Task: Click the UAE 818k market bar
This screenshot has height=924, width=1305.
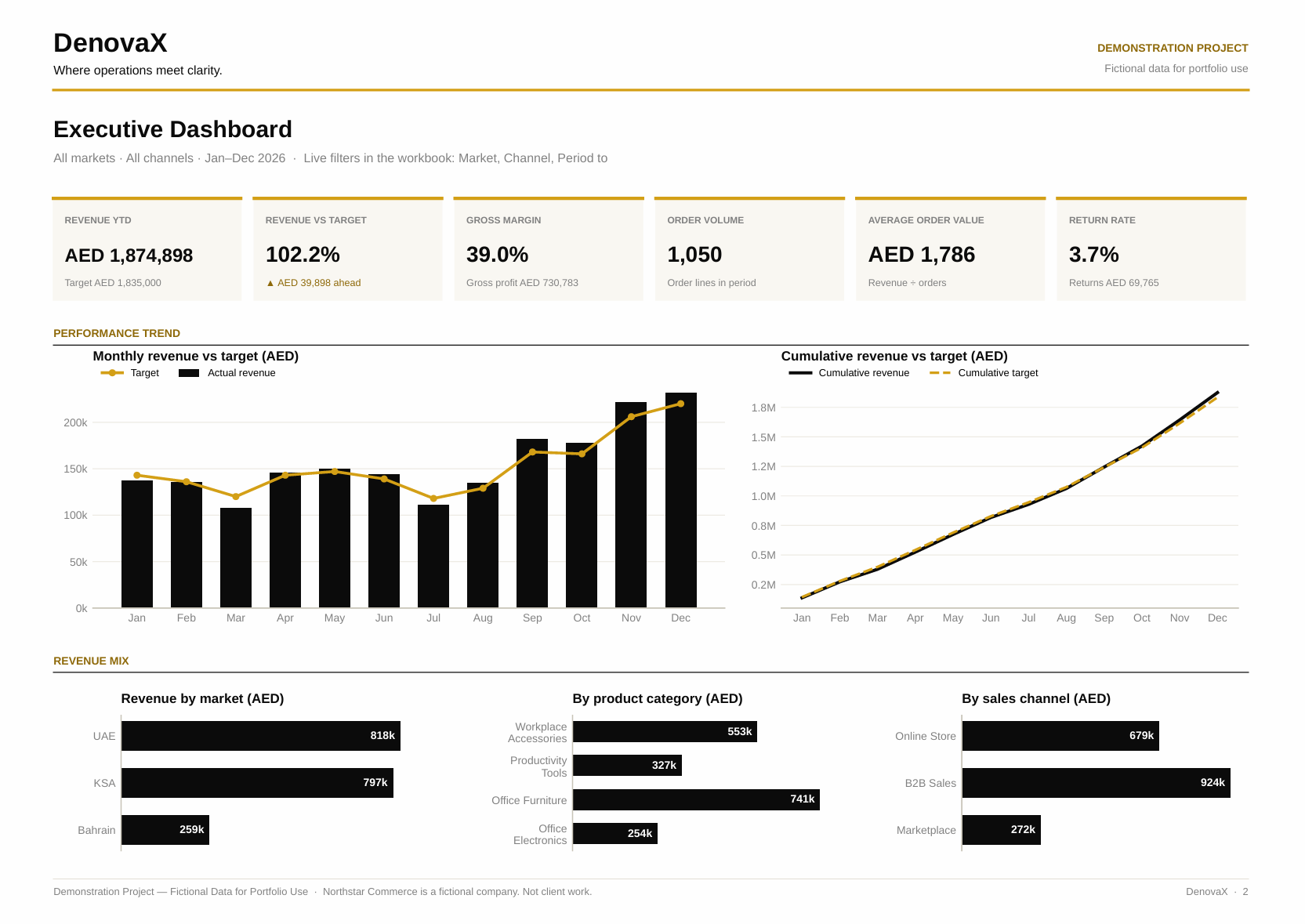Action: [261, 736]
